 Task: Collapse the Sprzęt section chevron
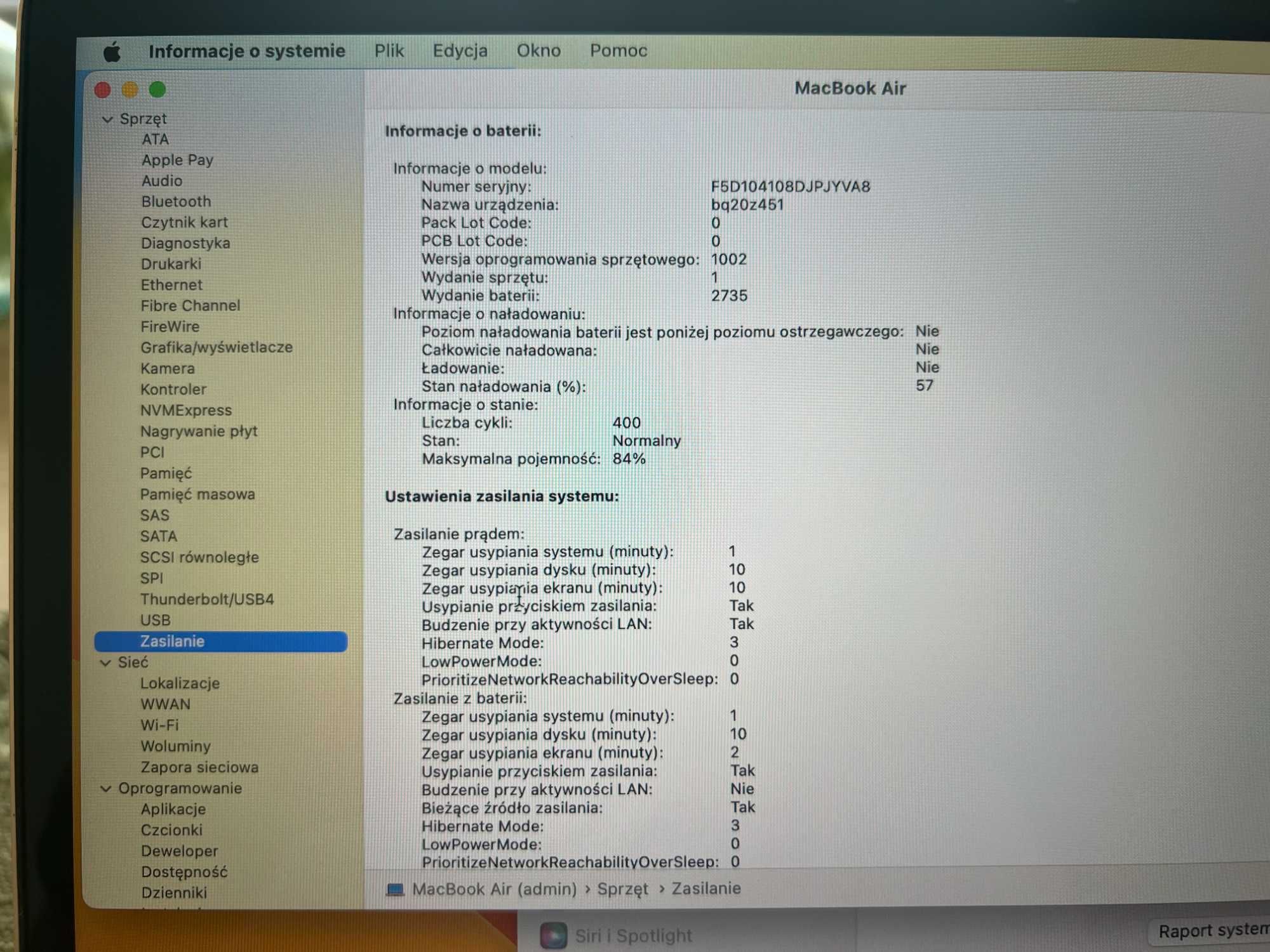[107, 119]
